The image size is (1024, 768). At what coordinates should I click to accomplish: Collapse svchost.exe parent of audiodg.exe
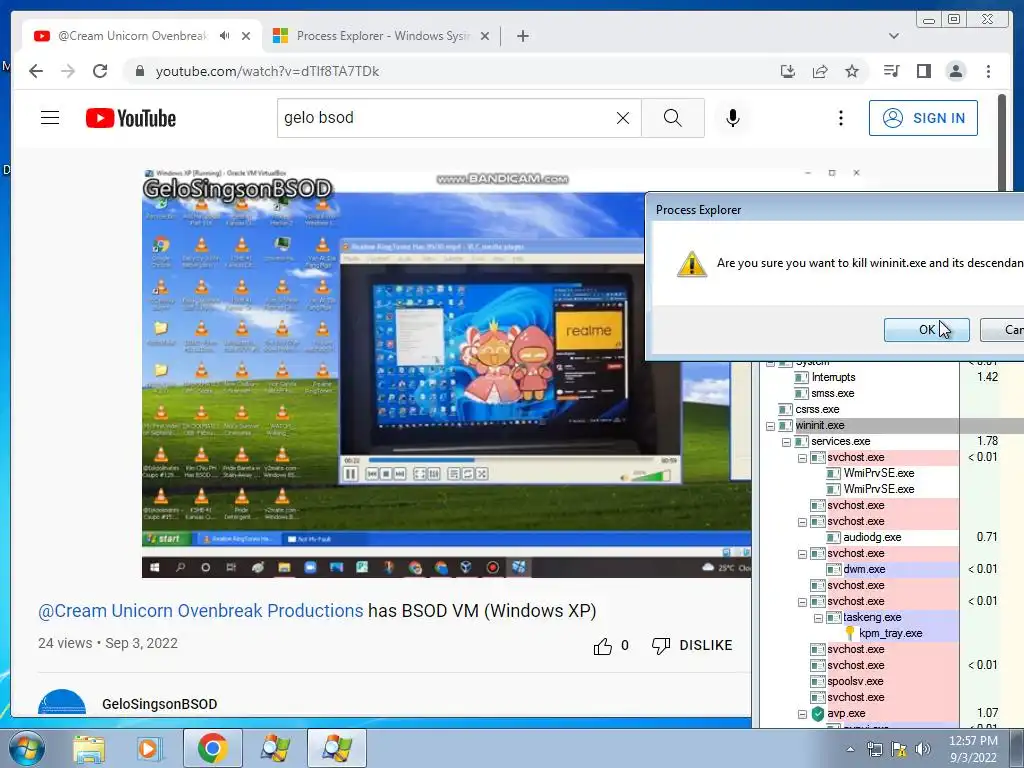(x=802, y=522)
